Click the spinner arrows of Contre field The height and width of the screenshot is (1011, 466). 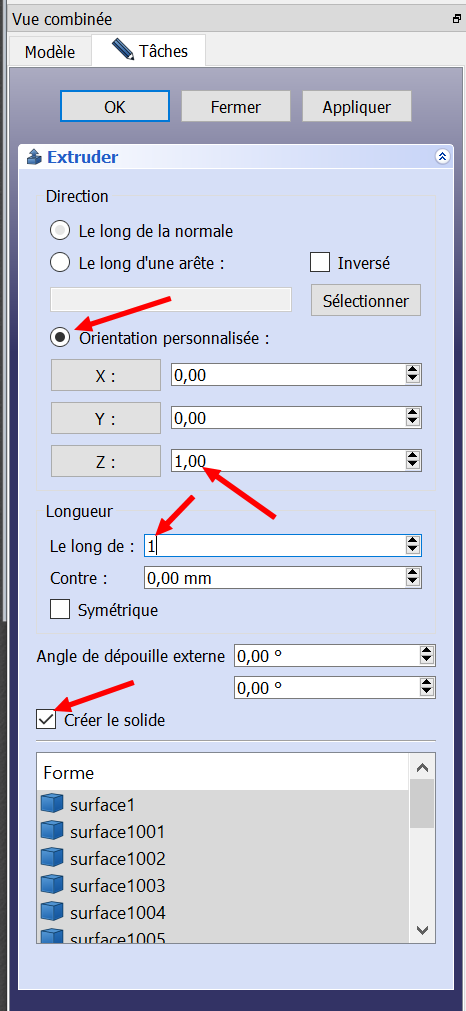point(413,578)
